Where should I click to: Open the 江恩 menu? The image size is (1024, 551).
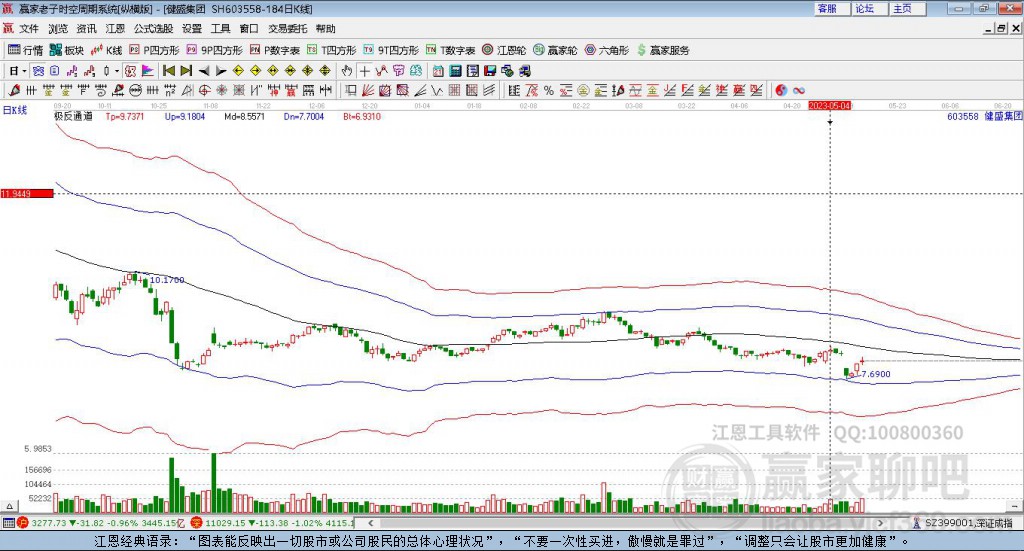click(x=116, y=29)
